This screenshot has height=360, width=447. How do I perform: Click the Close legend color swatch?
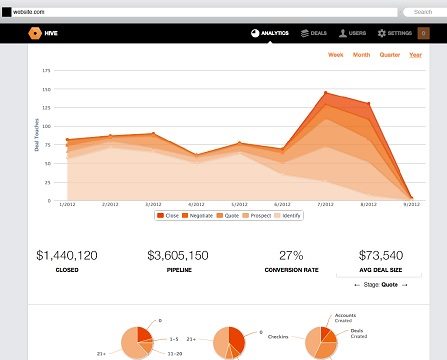(x=160, y=216)
